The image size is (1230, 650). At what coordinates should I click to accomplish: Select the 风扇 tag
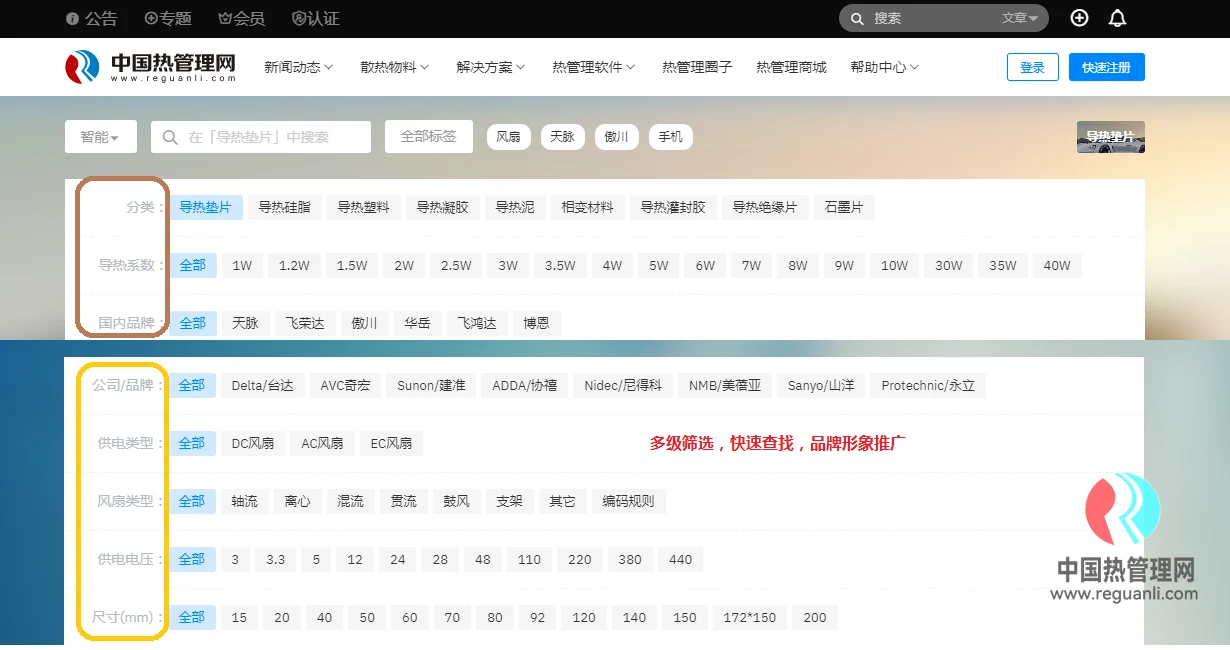[508, 137]
